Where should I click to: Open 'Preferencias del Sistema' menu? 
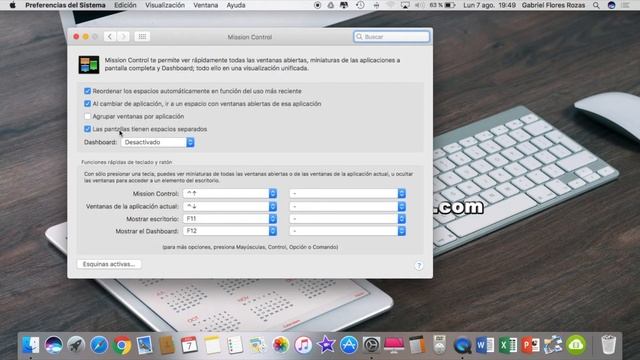click(x=65, y=5)
